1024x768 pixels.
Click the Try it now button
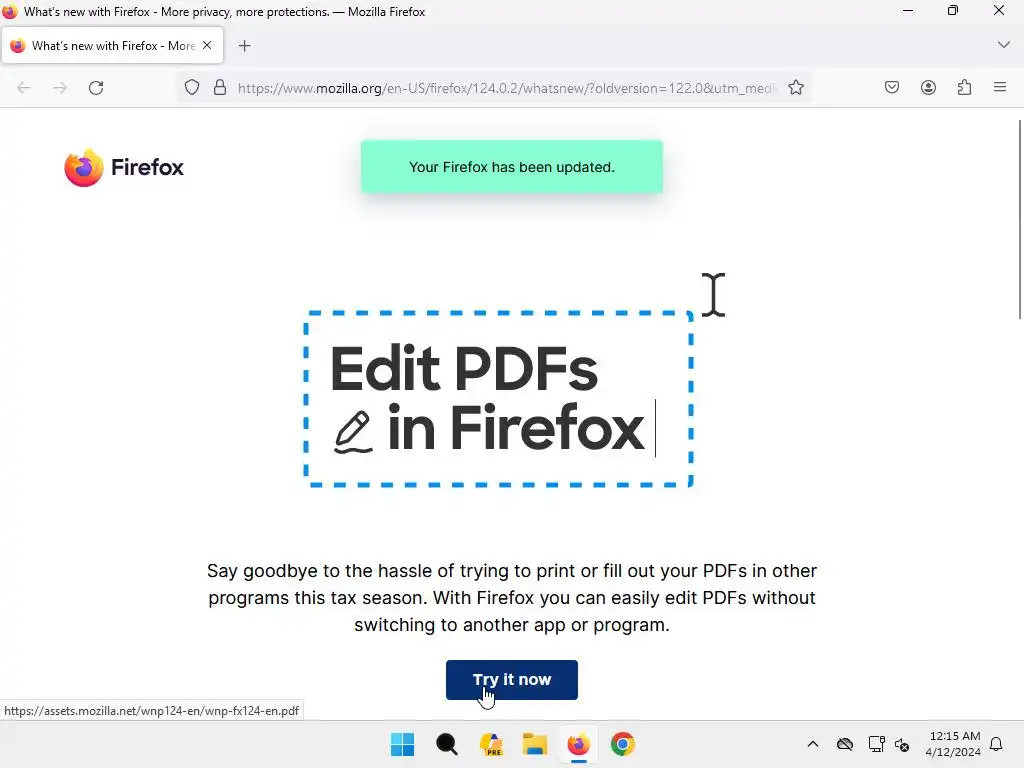pos(511,680)
